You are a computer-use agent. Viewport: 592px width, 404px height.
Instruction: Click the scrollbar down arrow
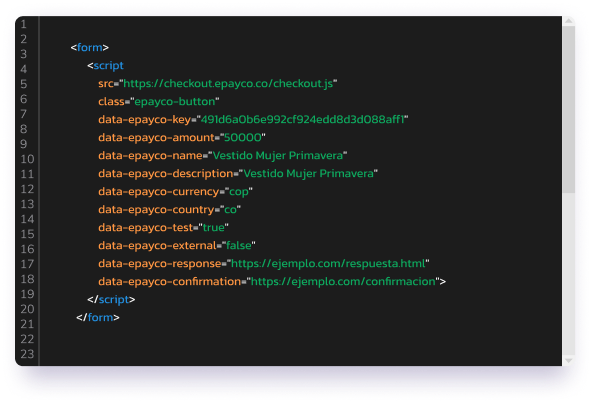pyautogui.click(x=569, y=361)
